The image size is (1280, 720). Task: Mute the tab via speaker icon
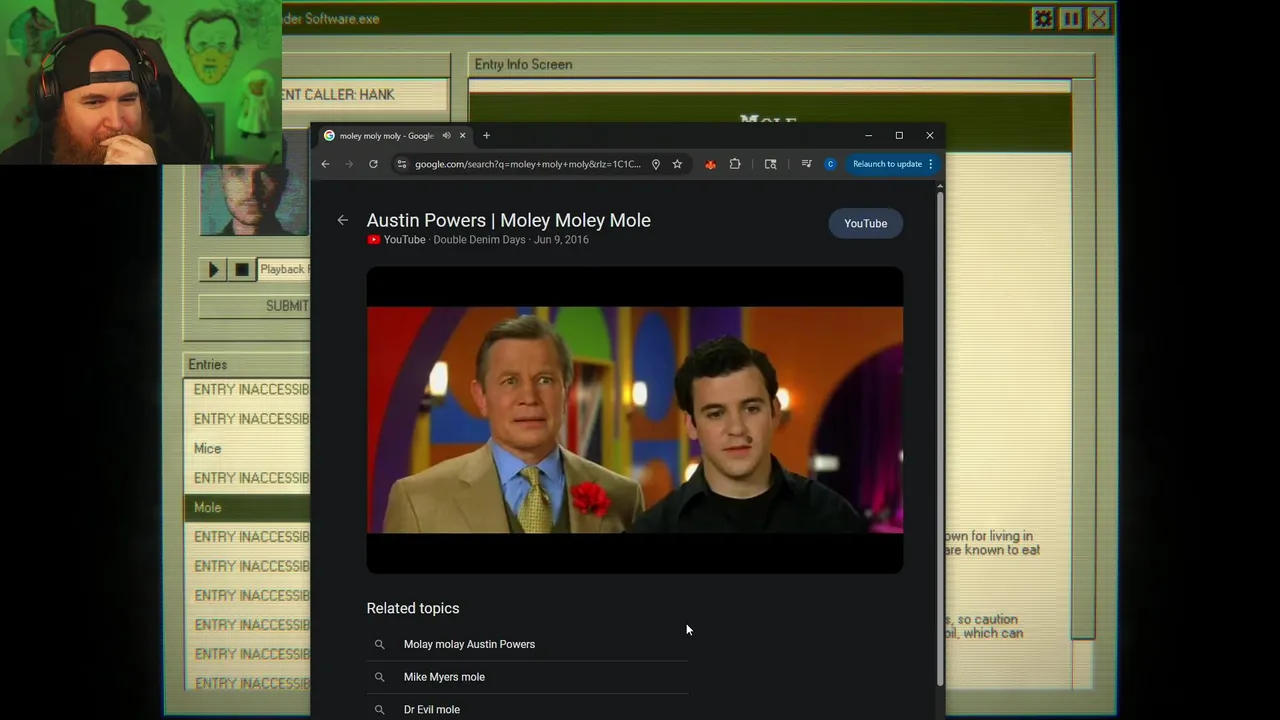447,136
